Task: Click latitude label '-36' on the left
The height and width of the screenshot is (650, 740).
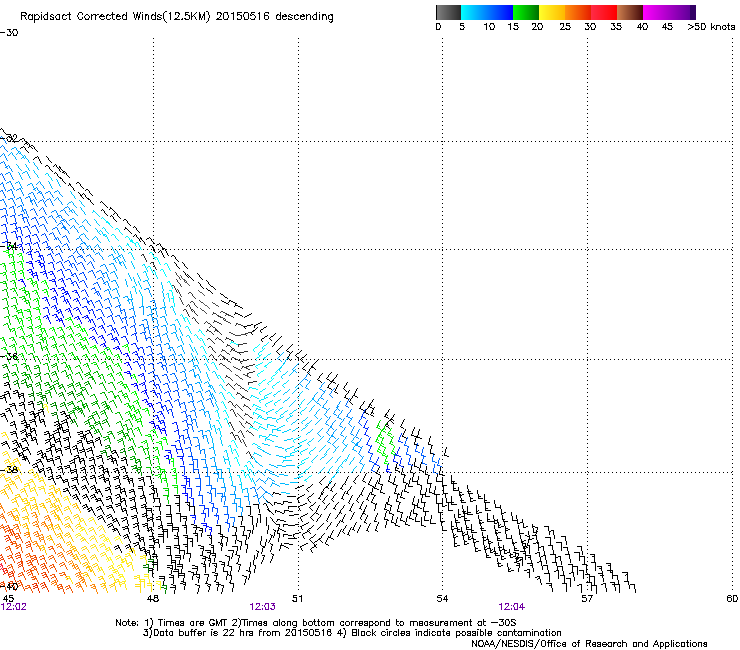Action: (9, 356)
